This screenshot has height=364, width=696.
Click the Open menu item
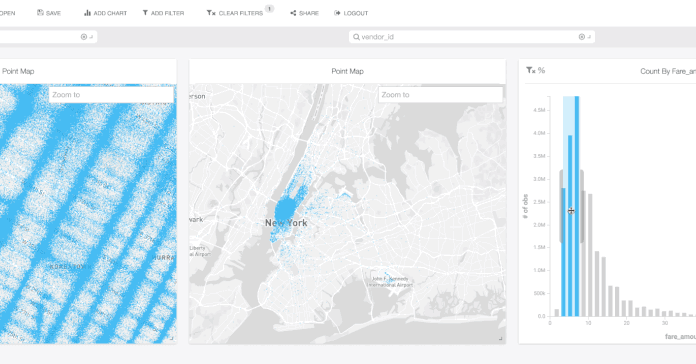(7, 13)
